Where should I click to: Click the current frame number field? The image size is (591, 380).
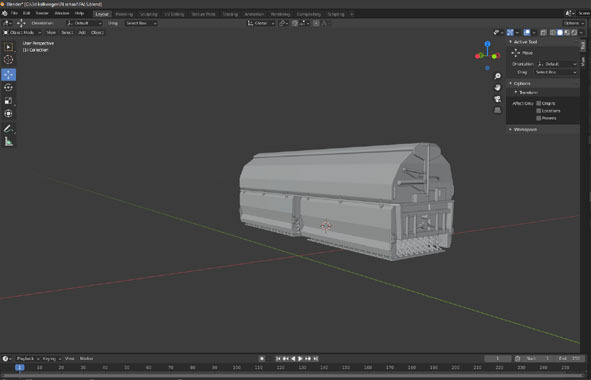[498, 359]
